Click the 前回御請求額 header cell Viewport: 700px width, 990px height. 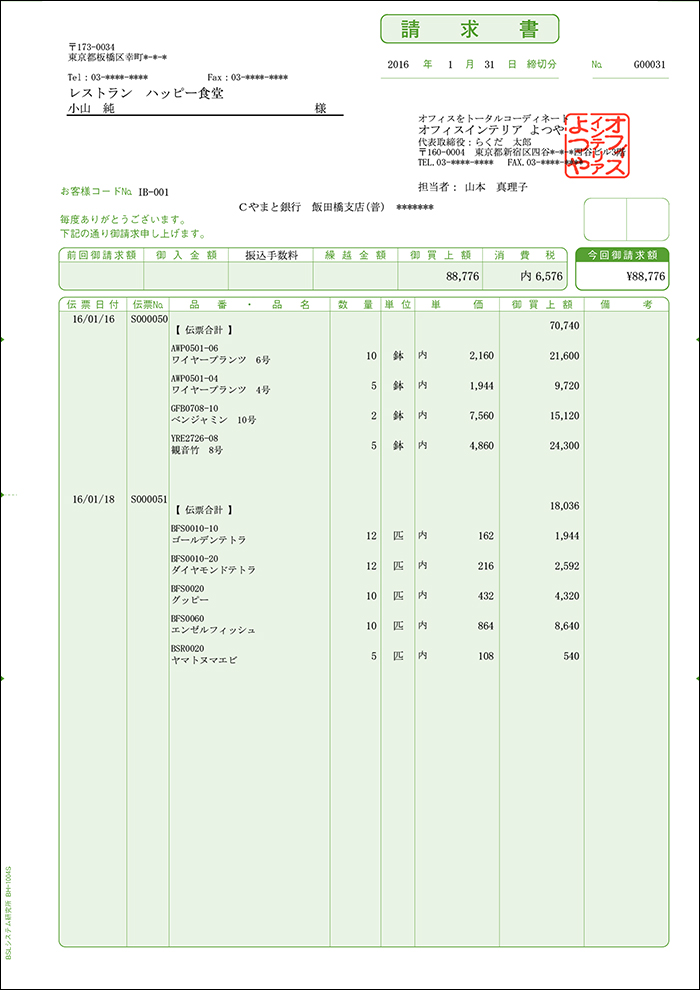pyautogui.click(x=101, y=254)
